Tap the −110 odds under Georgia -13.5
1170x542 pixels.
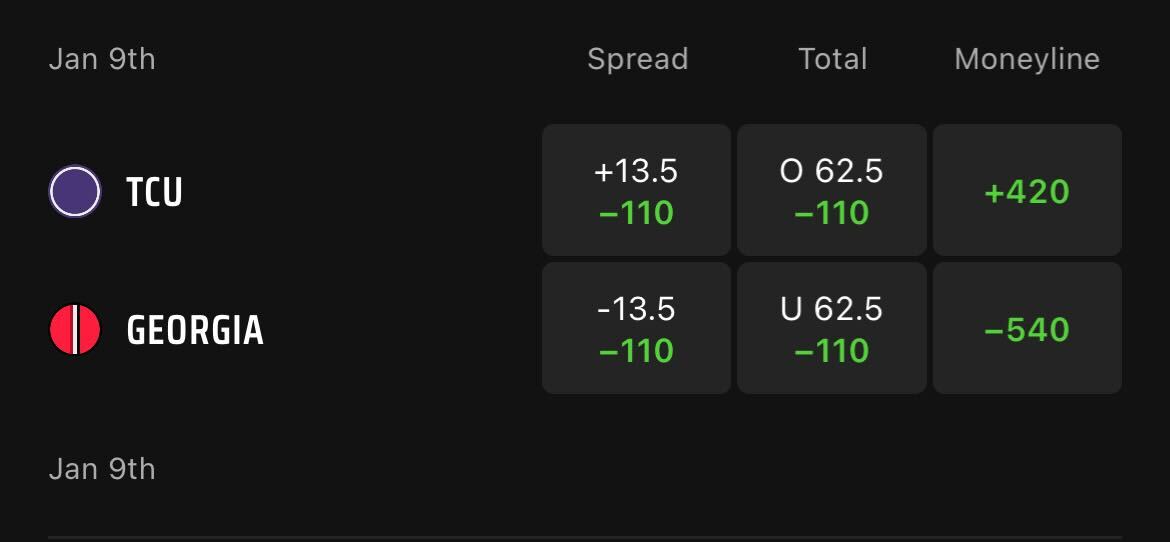click(636, 351)
